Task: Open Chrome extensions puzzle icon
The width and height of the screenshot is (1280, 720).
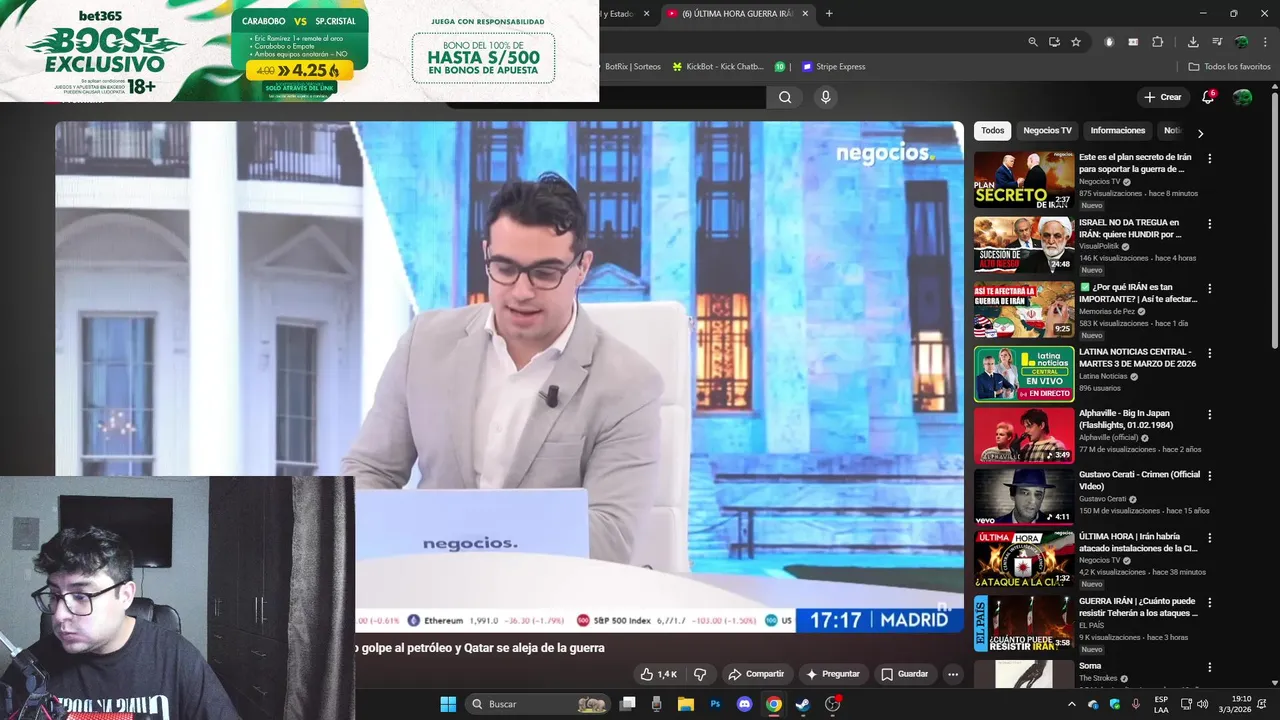Action: [x=1158, y=42]
